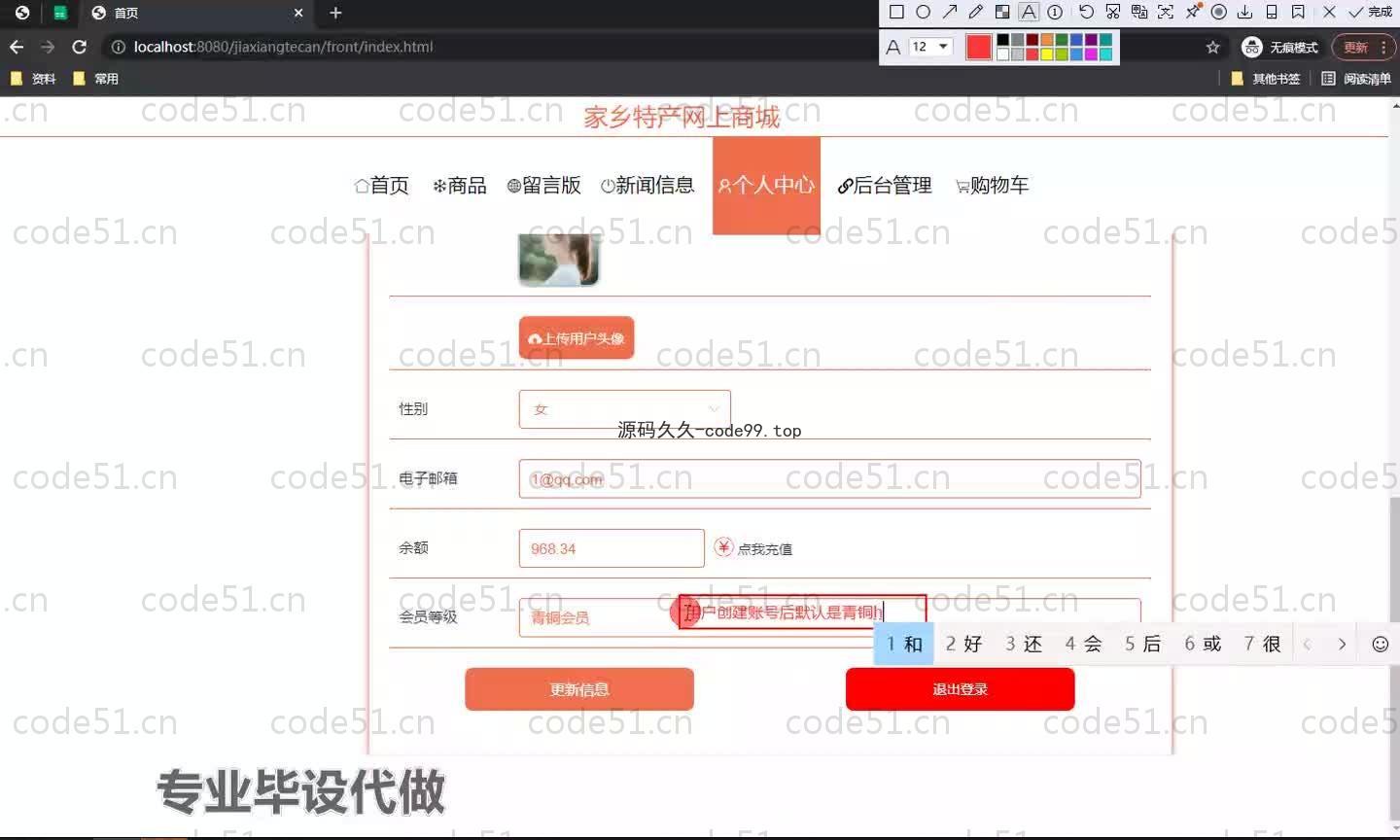This screenshot has width=1400, height=840.
Task: Click the 更新信息 button
Action: [x=579, y=689]
